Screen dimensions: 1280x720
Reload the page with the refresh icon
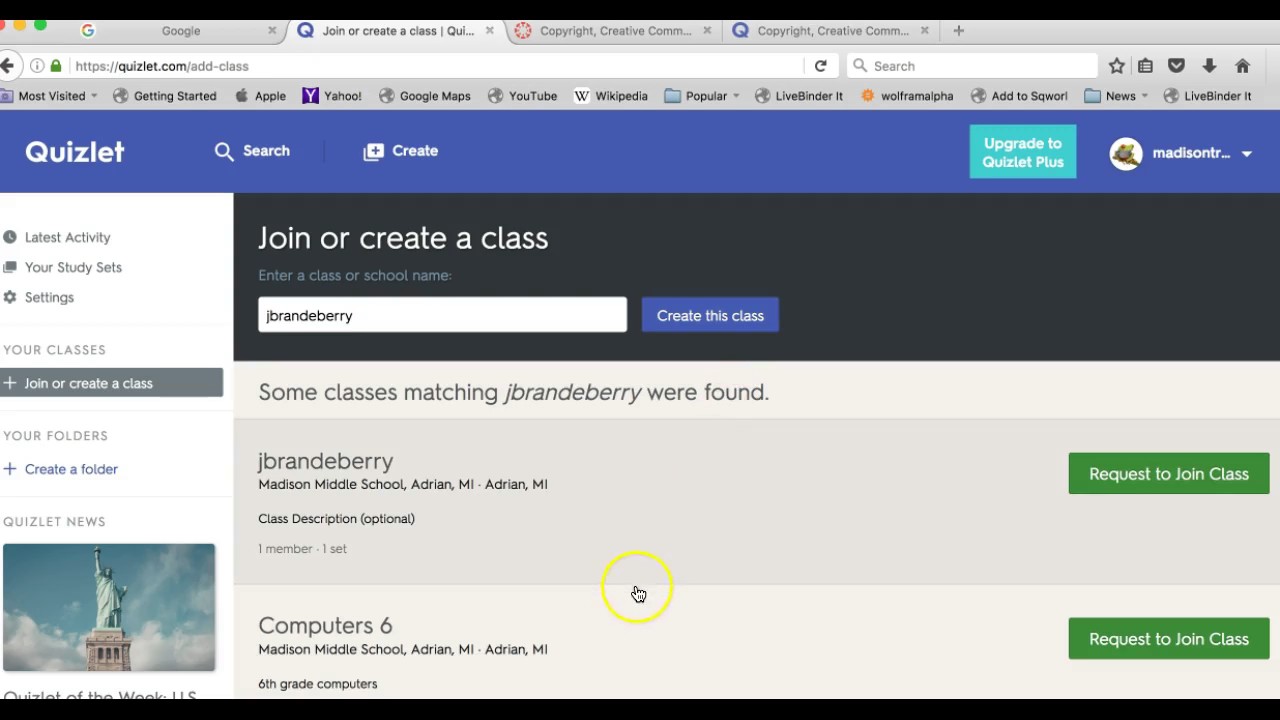pos(820,66)
